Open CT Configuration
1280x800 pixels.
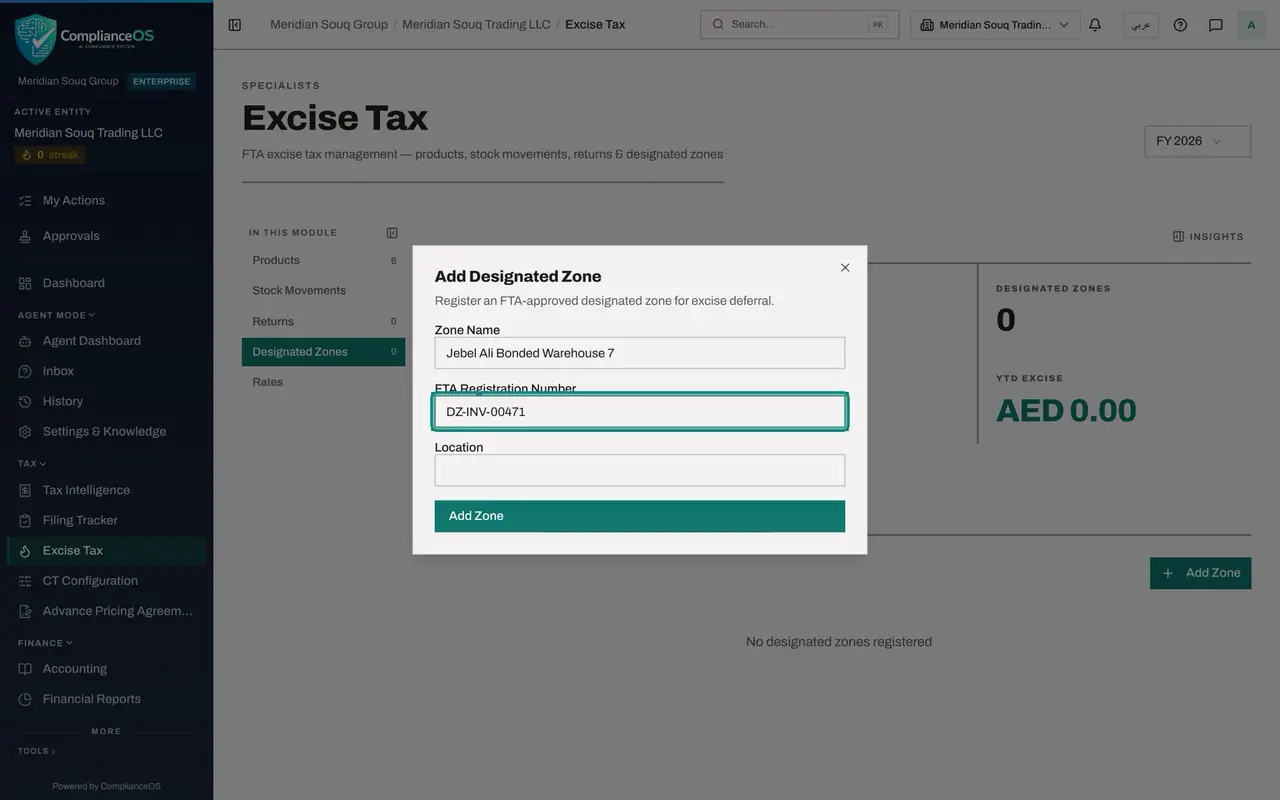pos(107,581)
